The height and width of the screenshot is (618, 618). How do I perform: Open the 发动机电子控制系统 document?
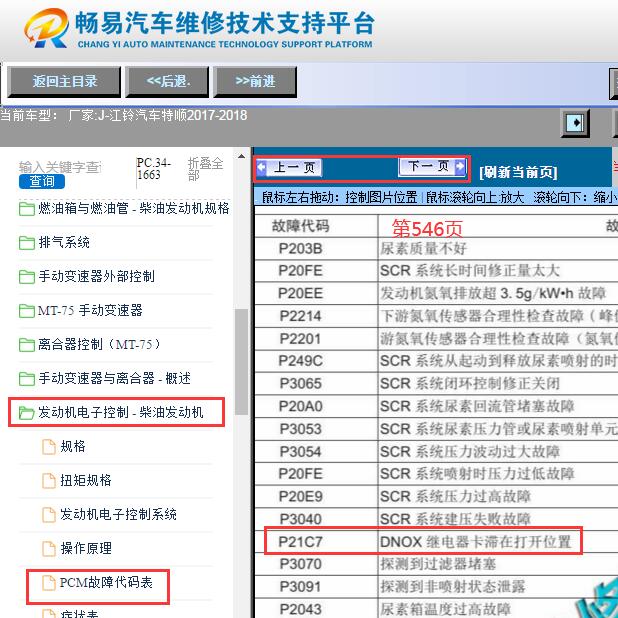point(118,514)
